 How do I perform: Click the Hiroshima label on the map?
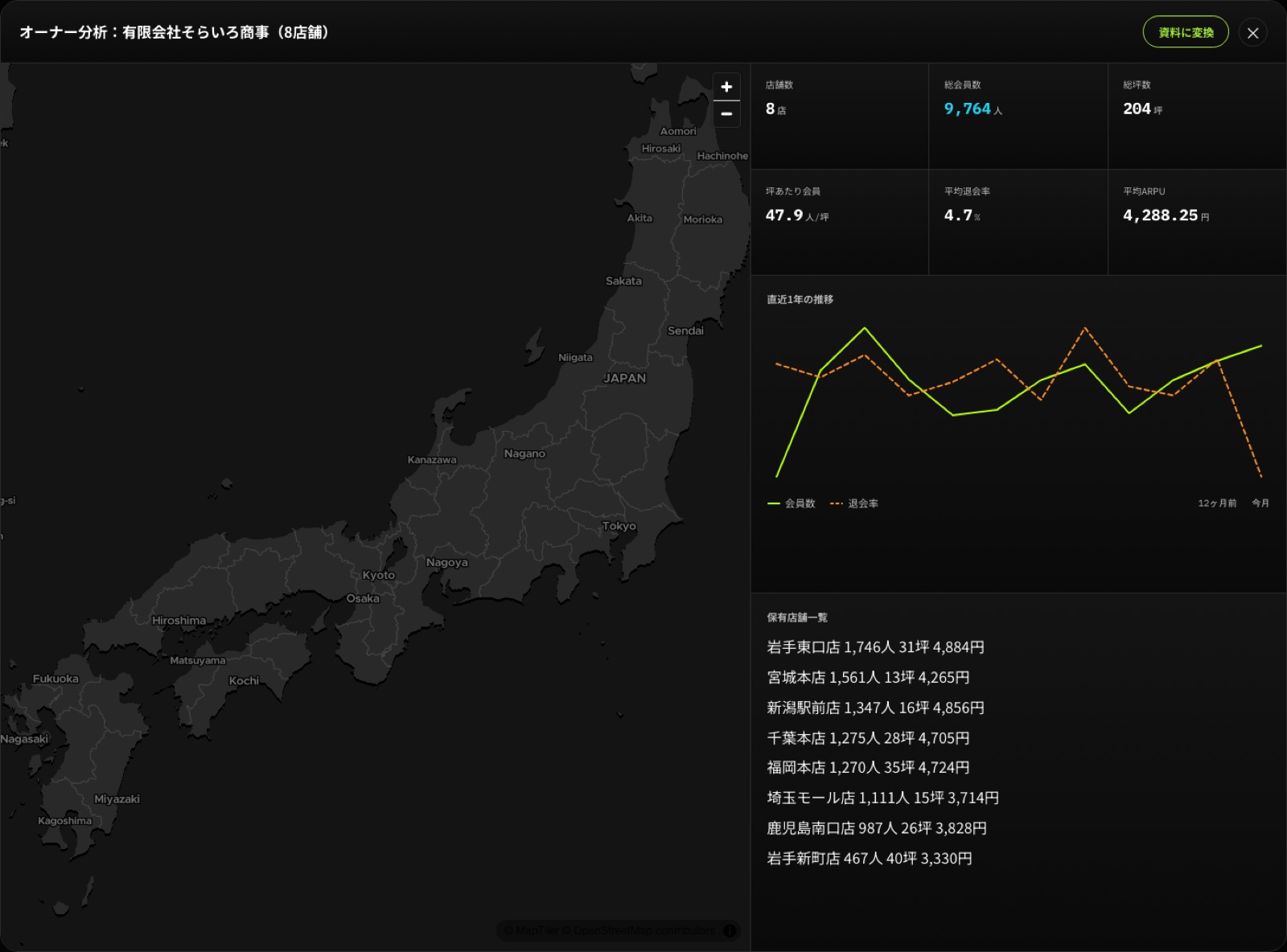[179, 621]
